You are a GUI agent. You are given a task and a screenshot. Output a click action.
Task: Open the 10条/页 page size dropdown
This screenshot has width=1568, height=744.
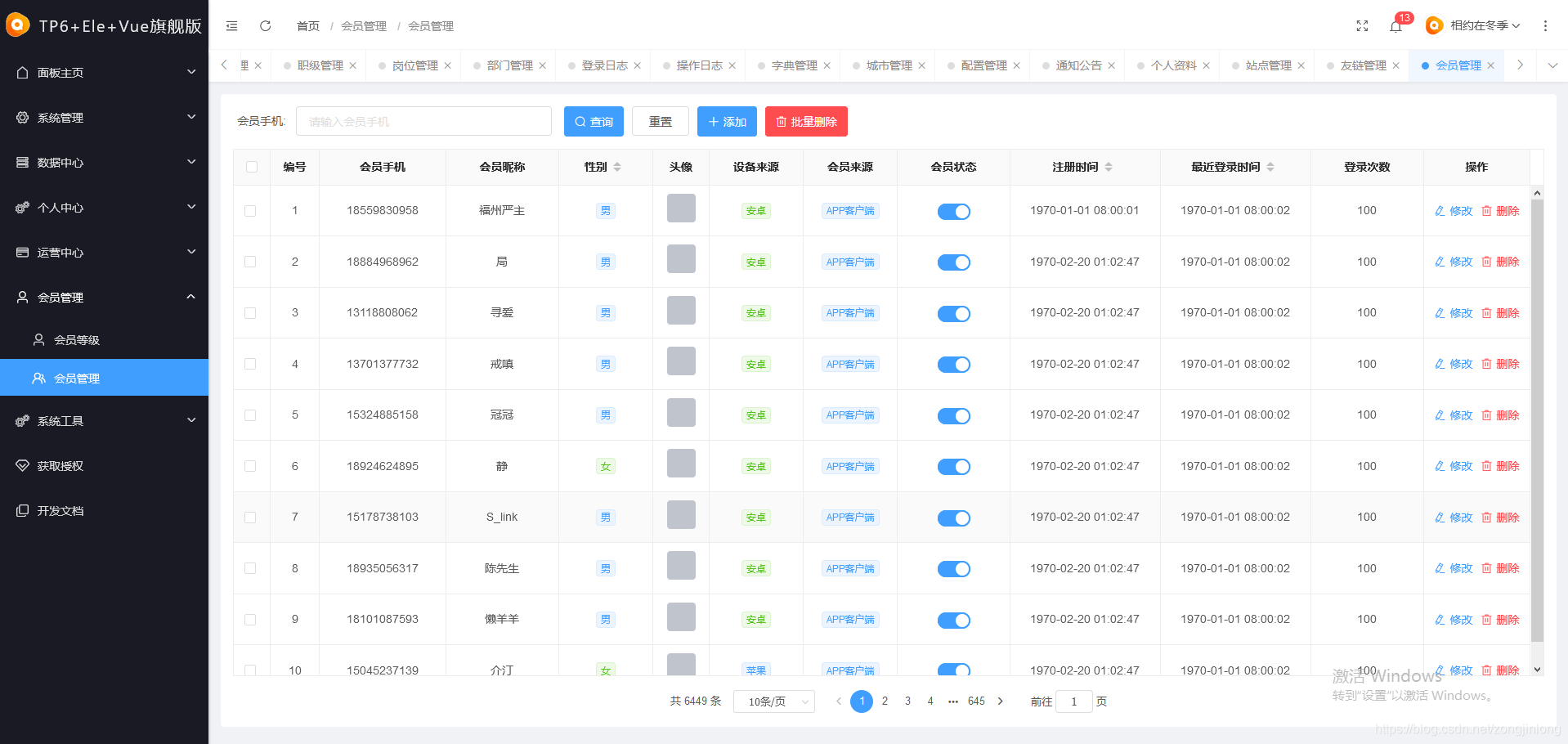click(x=774, y=701)
